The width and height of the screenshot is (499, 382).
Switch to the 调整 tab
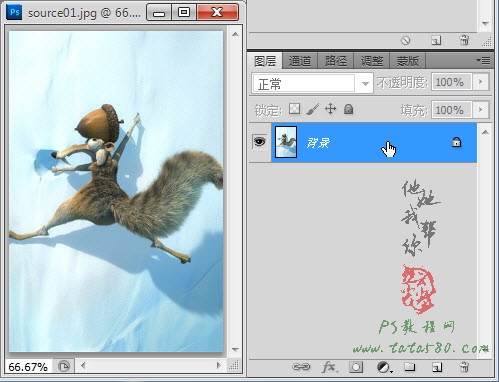[372, 61]
